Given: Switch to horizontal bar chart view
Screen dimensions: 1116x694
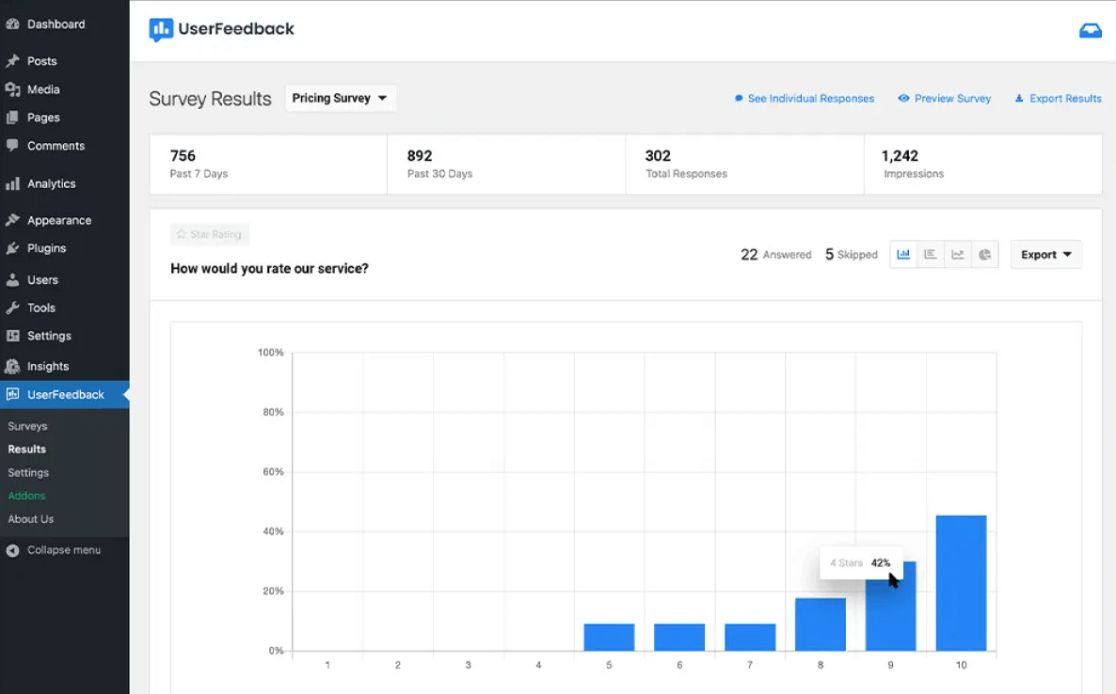Looking at the screenshot, I should [x=930, y=255].
